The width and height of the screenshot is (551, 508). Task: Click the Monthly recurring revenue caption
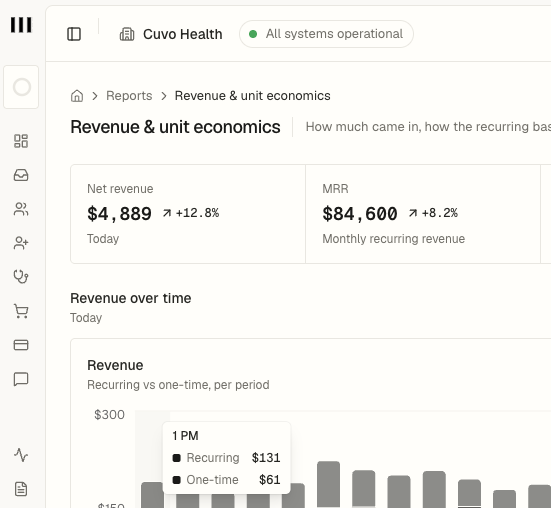[394, 239]
